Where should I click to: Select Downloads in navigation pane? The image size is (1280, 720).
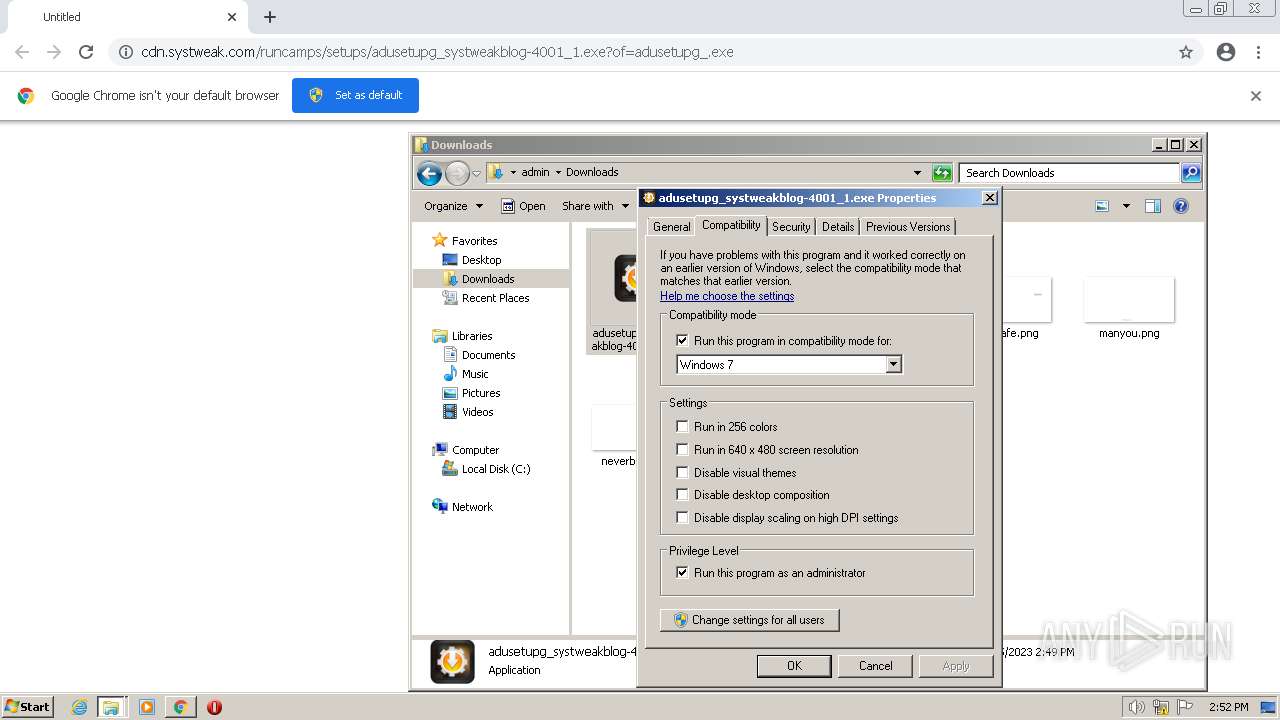(487, 279)
